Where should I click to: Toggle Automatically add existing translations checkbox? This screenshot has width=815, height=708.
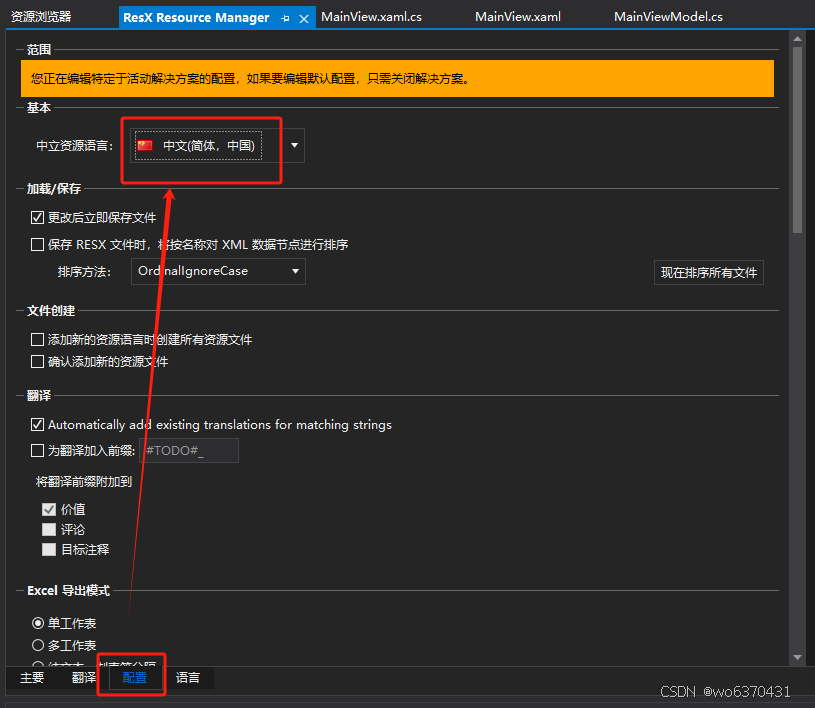(37, 425)
